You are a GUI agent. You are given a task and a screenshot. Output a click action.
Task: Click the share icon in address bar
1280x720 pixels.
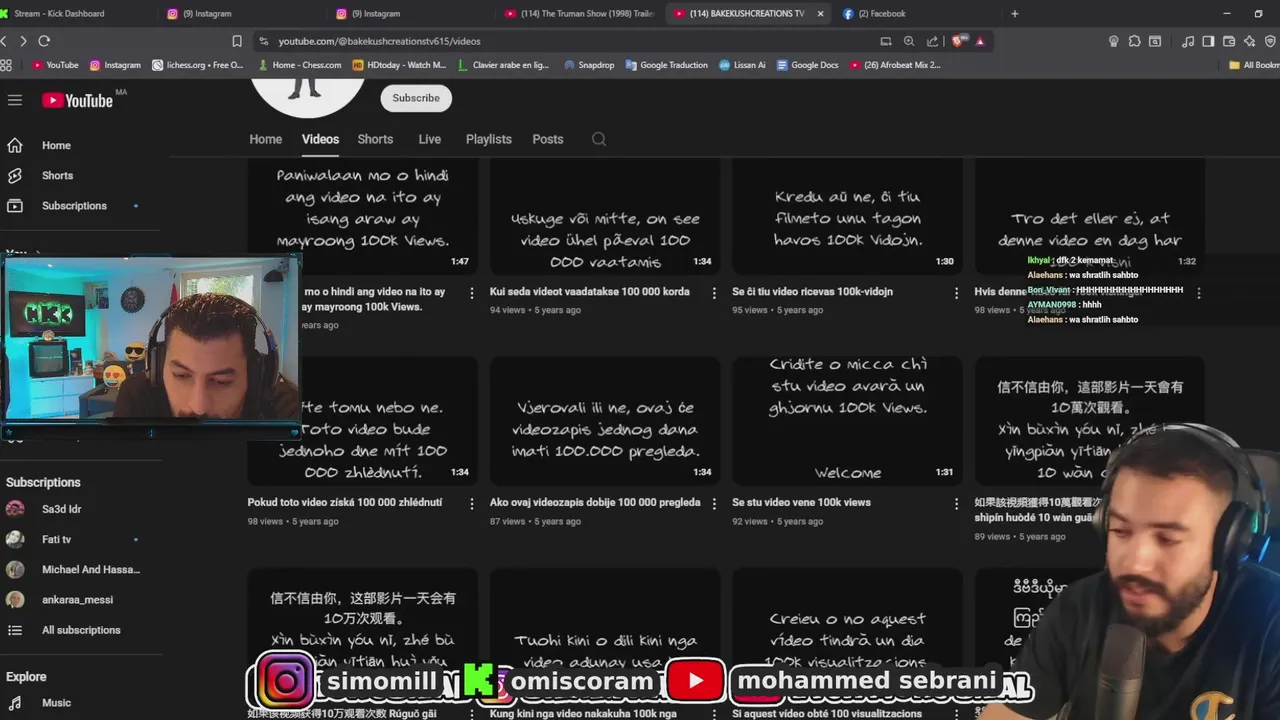[933, 41]
